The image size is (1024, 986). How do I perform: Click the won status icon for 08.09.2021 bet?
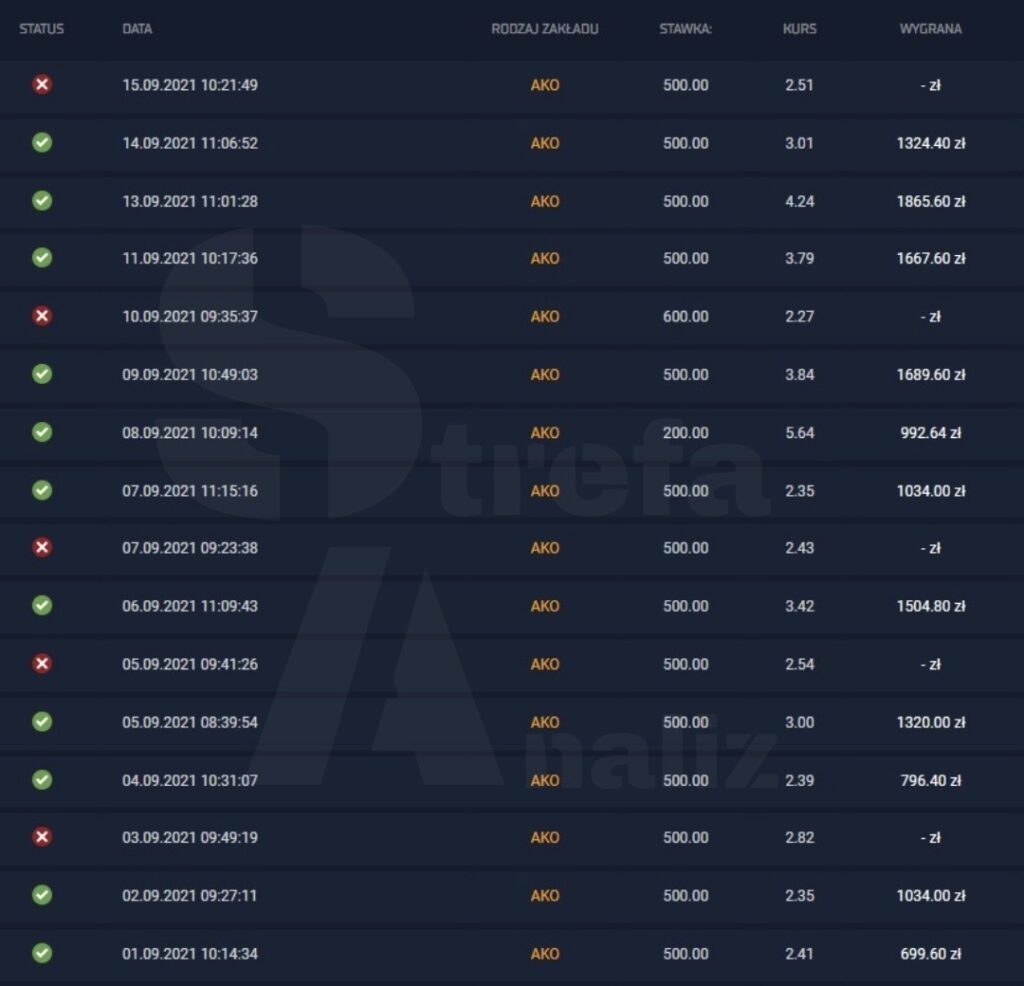pyautogui.click(x=42, y=432)
